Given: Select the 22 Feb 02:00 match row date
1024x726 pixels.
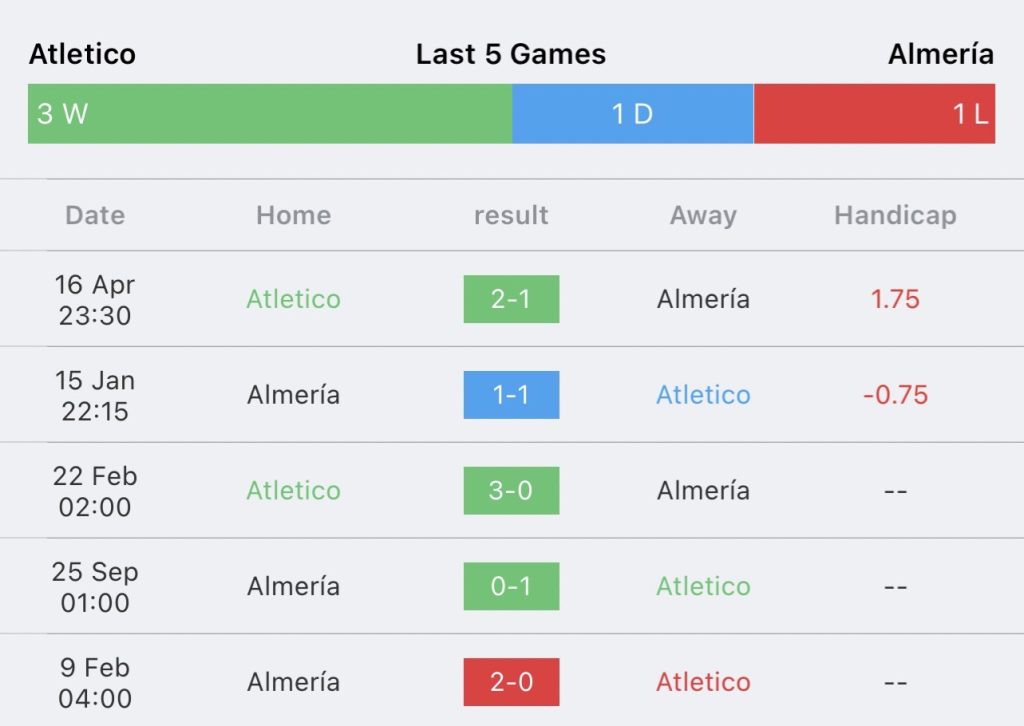Looking at the screenshot, I should (x=95, y=491).
